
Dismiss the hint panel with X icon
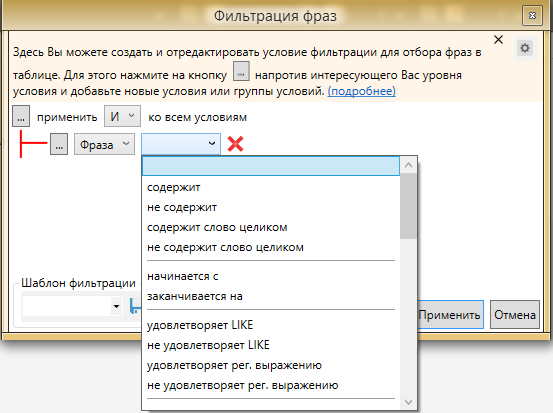pyautogui.click(x=498, y=40)
